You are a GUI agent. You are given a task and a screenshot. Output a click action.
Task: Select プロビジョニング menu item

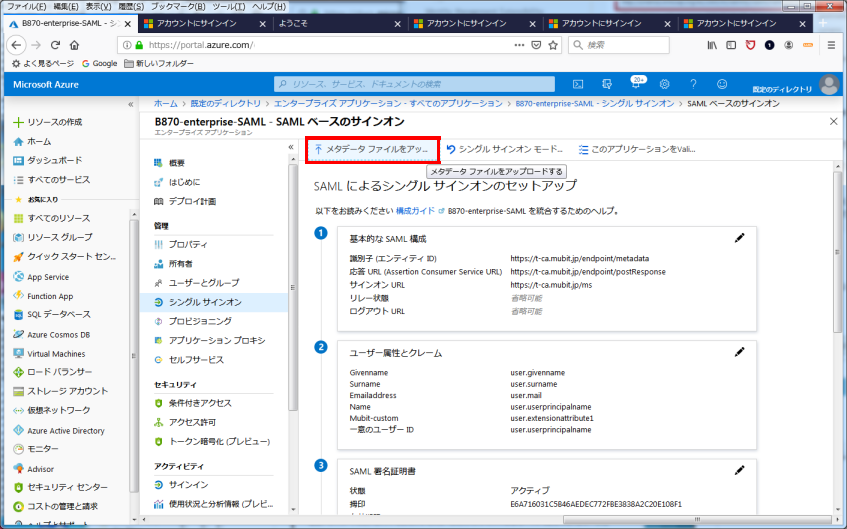(x=193, y=321)
